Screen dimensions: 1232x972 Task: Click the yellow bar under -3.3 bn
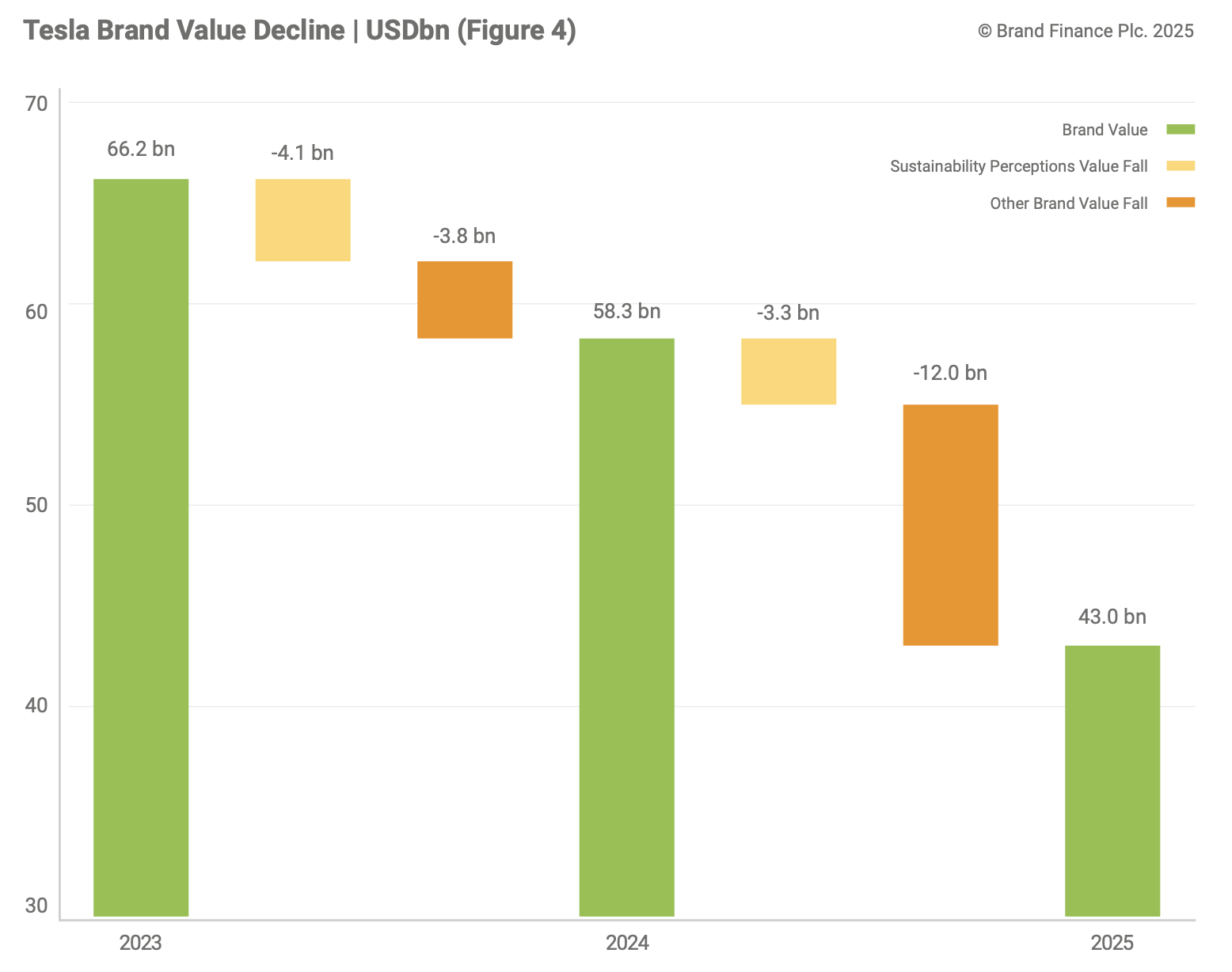click(788, 371)
